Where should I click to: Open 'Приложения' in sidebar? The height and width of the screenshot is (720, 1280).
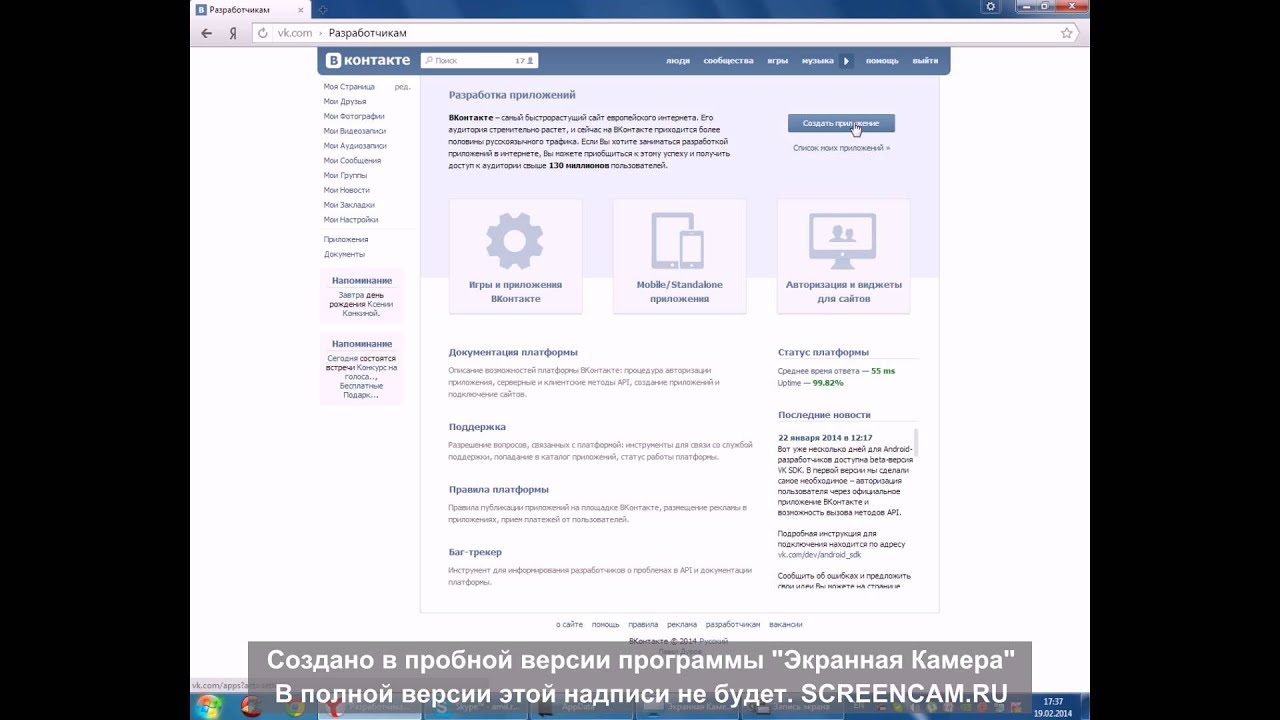tap(346, 240)
